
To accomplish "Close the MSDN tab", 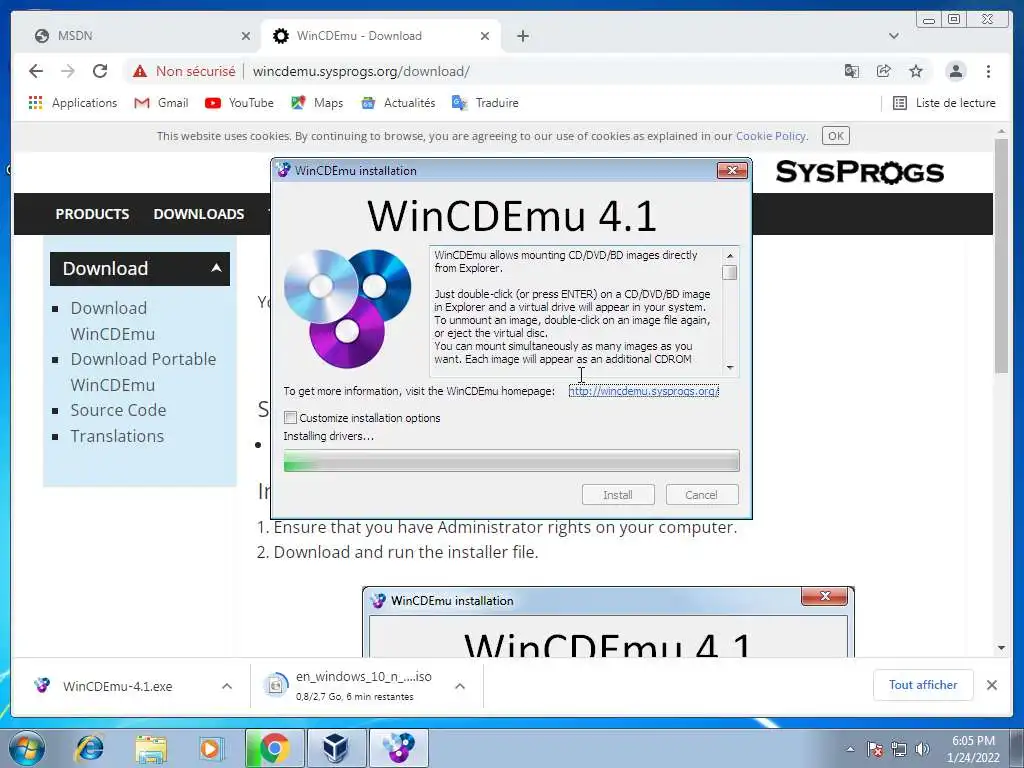I will pos(246,36).
